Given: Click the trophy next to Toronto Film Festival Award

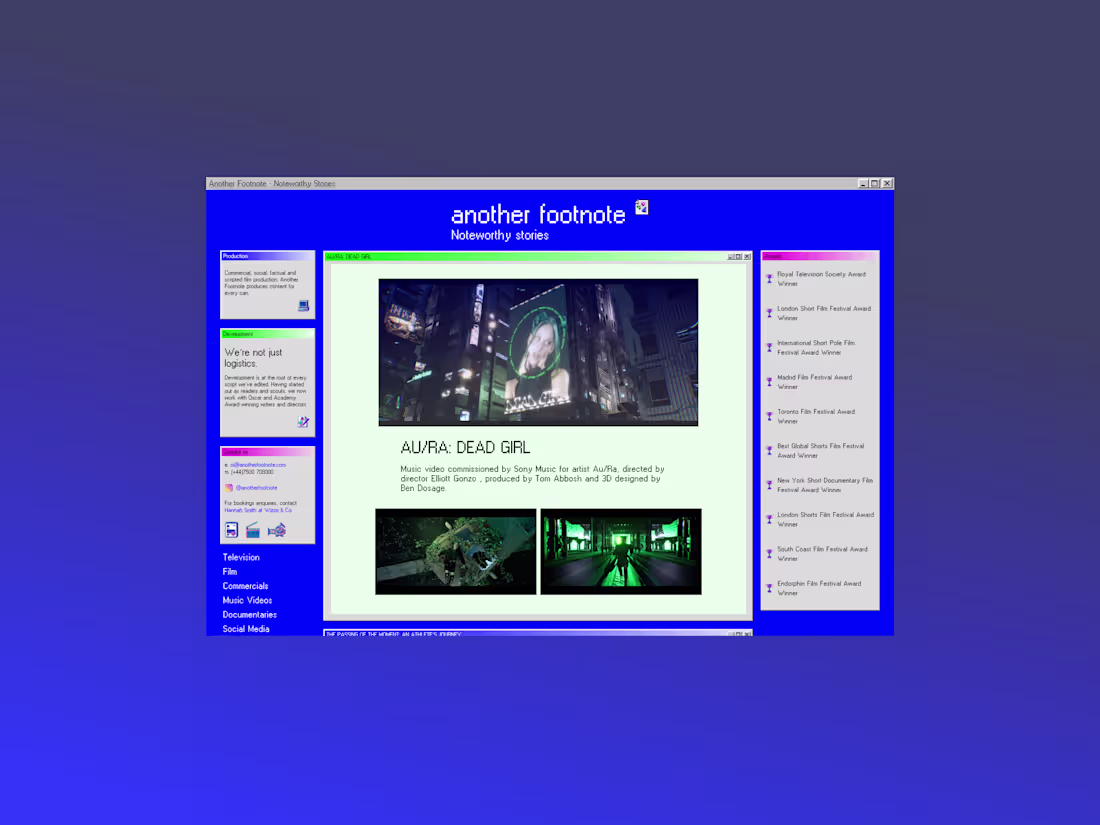Looking at the screenshot, I should (770, 416).
